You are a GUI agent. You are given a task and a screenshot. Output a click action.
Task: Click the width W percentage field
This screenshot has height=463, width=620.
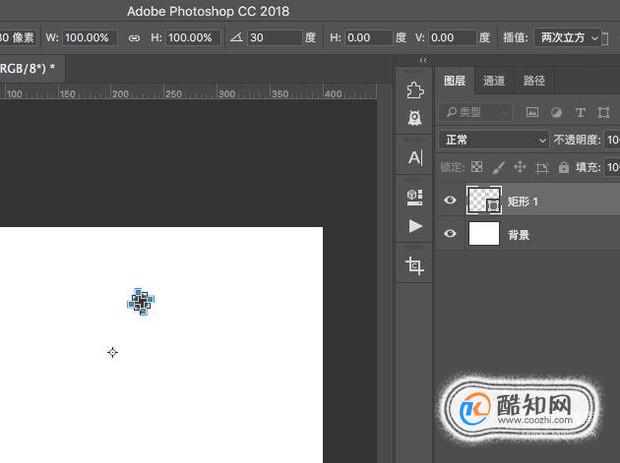click(90, 38)
